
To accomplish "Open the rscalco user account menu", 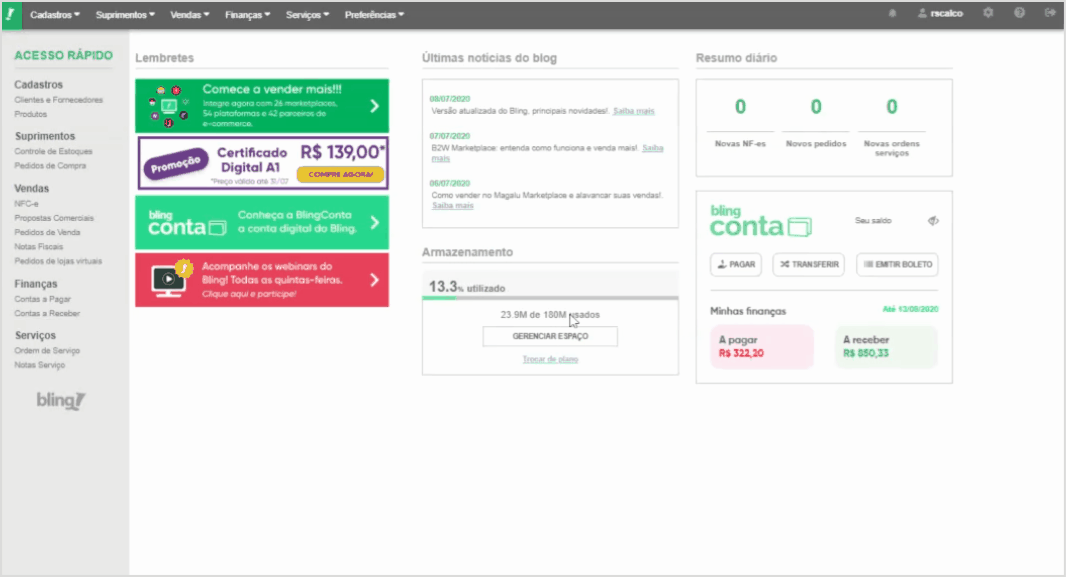I will 940,14.
